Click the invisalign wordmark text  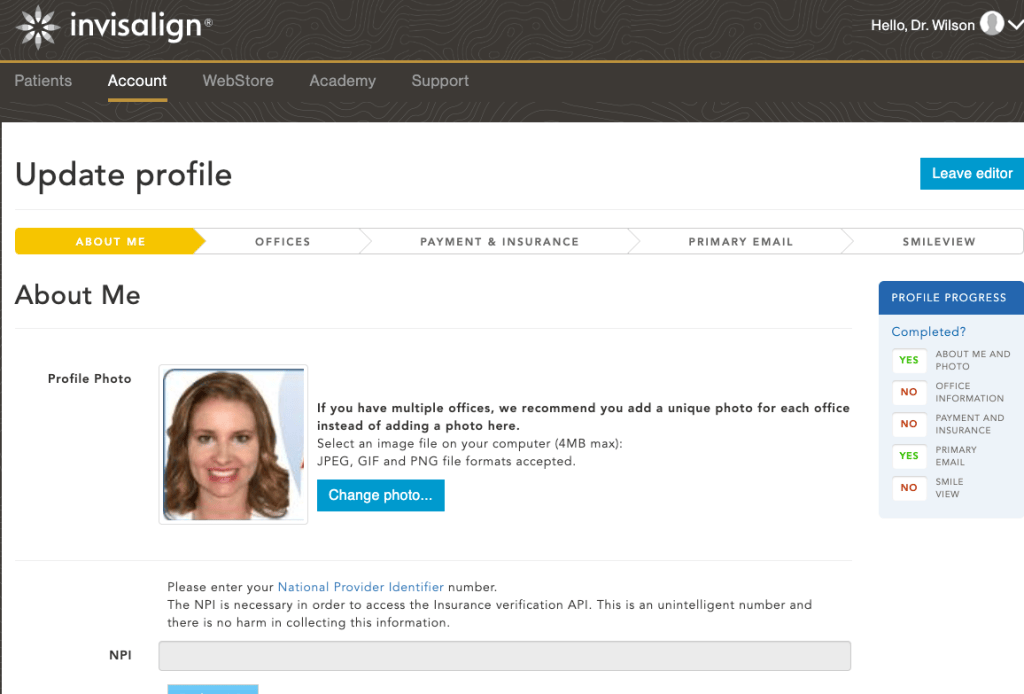(136, 26)
